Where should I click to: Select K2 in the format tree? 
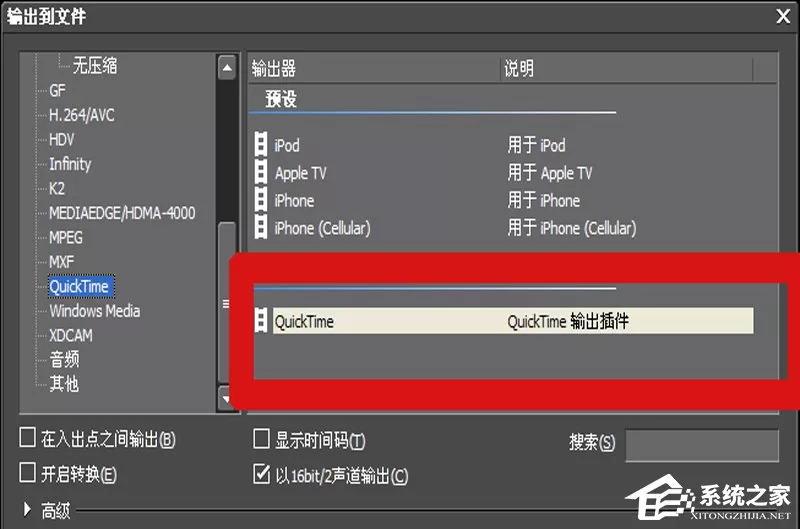(x=57, y=189)
